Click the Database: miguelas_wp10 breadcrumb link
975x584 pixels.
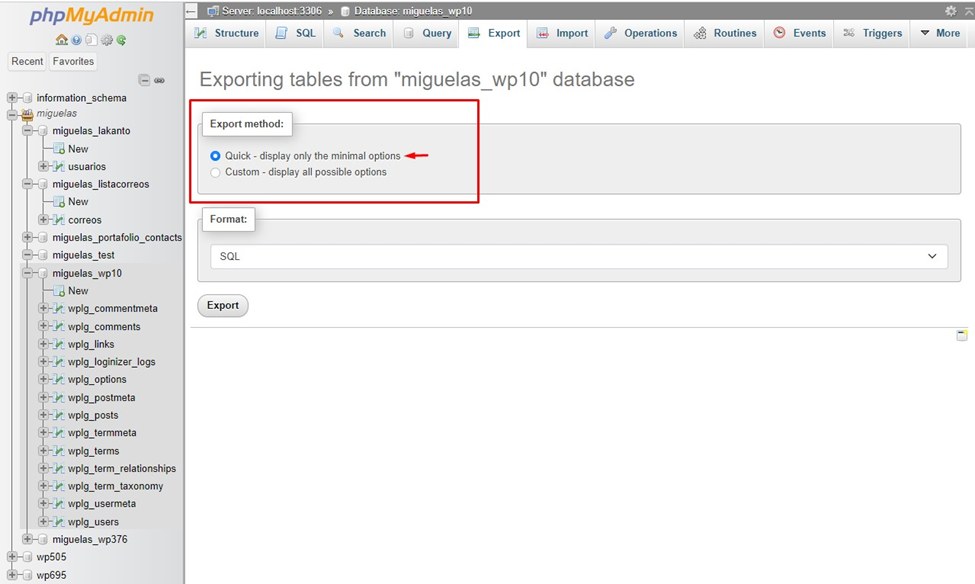click(413, 11)
